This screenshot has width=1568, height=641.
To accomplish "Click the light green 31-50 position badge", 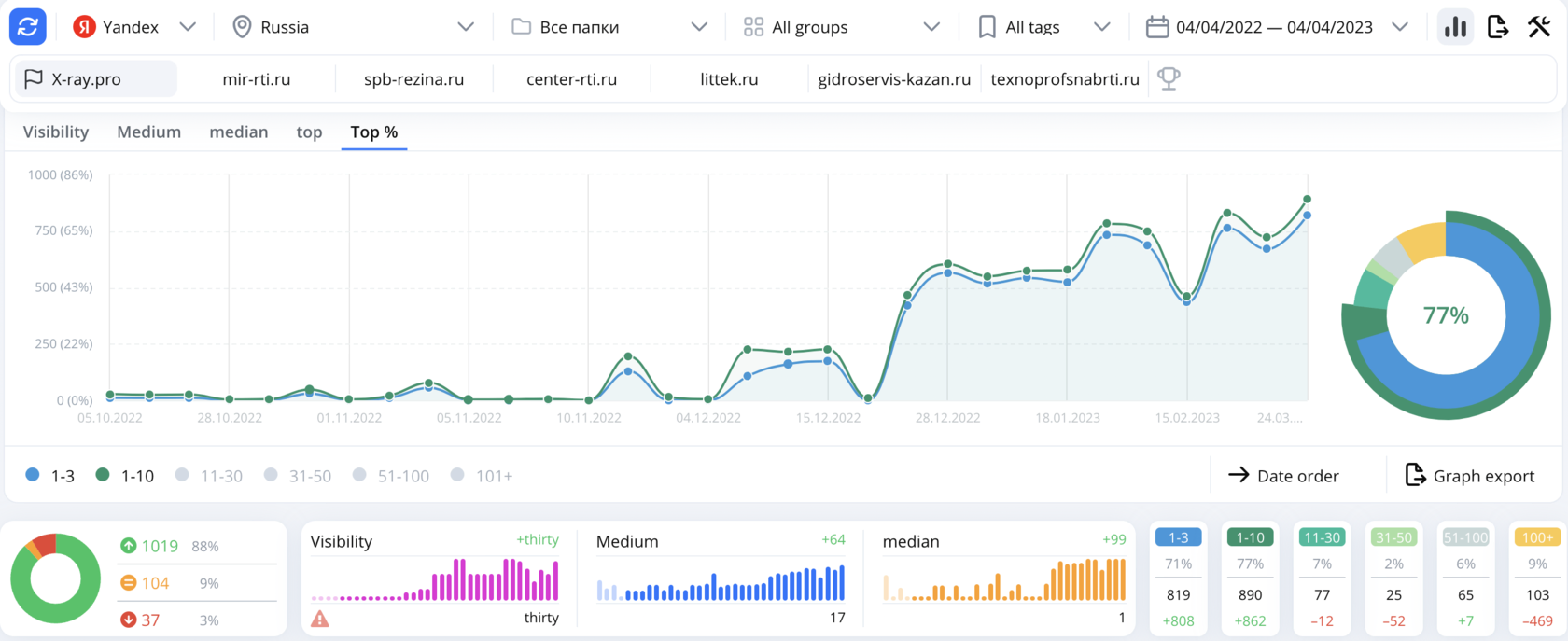I will [1394, 537].
